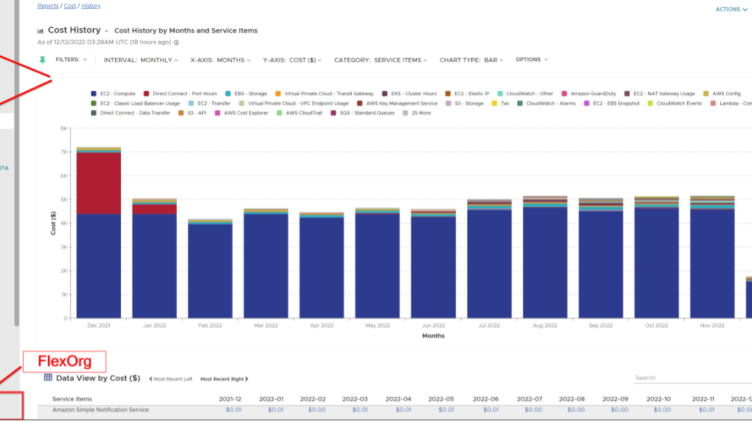Toggle SQS - Standard Queues legend entry

coord(363,113)
